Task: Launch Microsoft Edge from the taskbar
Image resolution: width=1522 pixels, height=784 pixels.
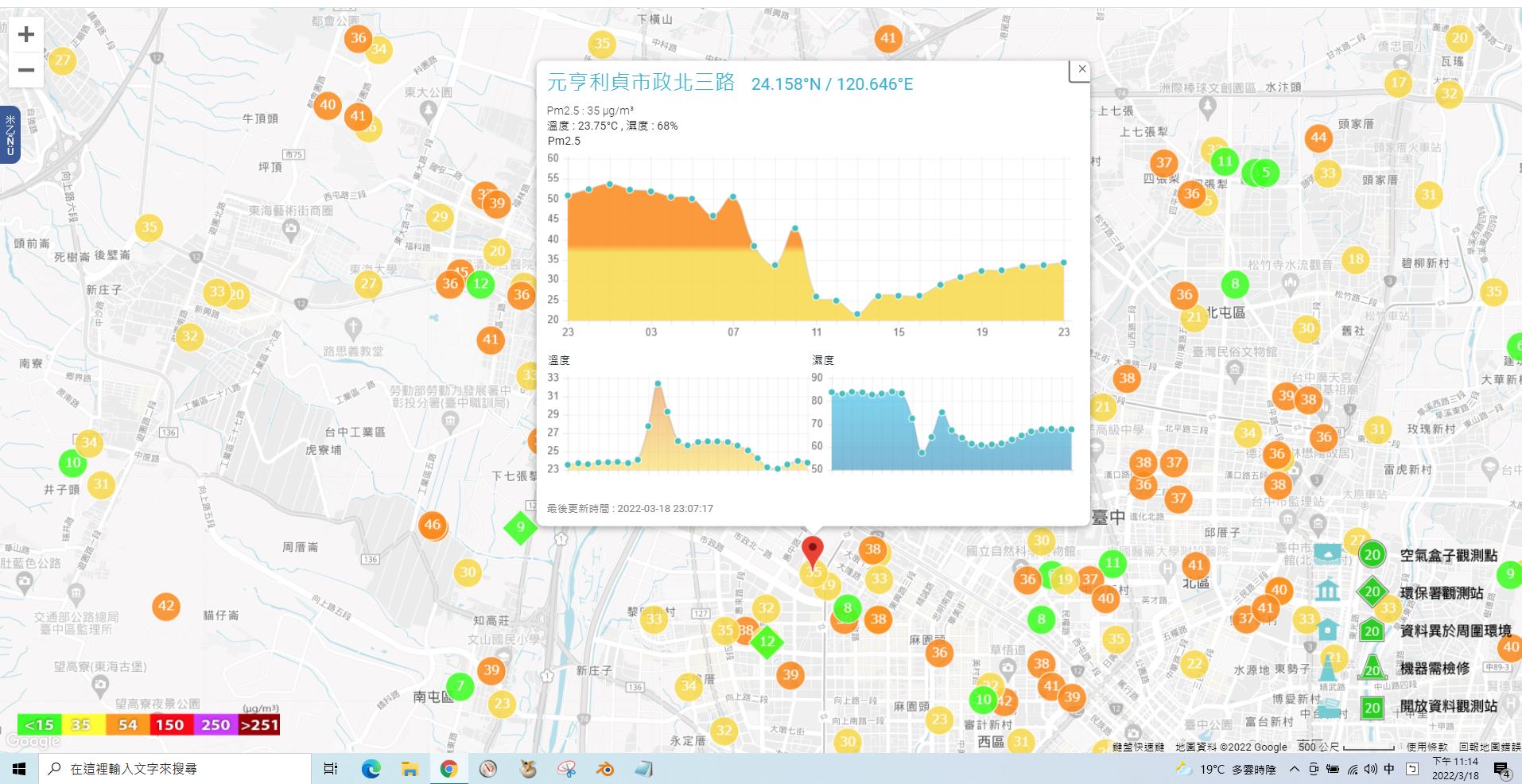Action: [371, 769]
